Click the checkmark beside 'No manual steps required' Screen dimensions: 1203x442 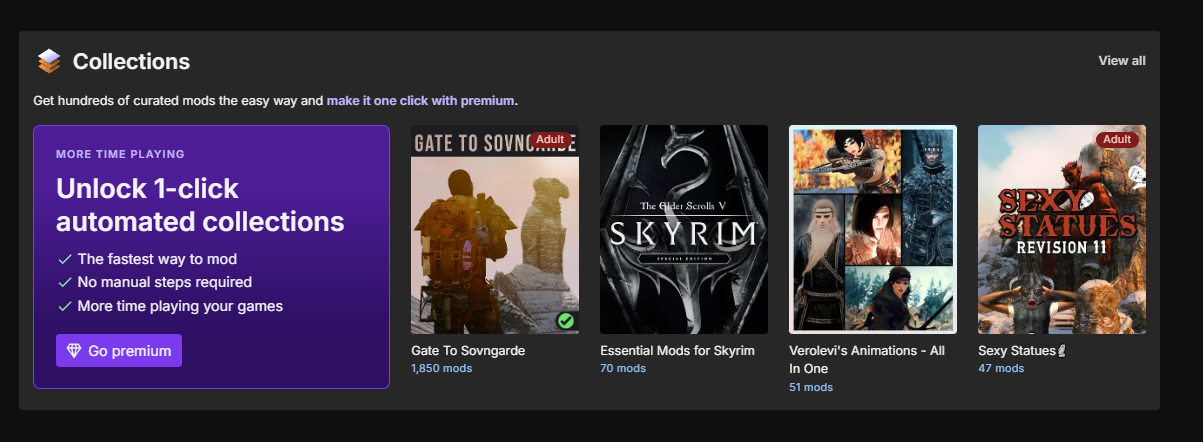coord(64,283)
